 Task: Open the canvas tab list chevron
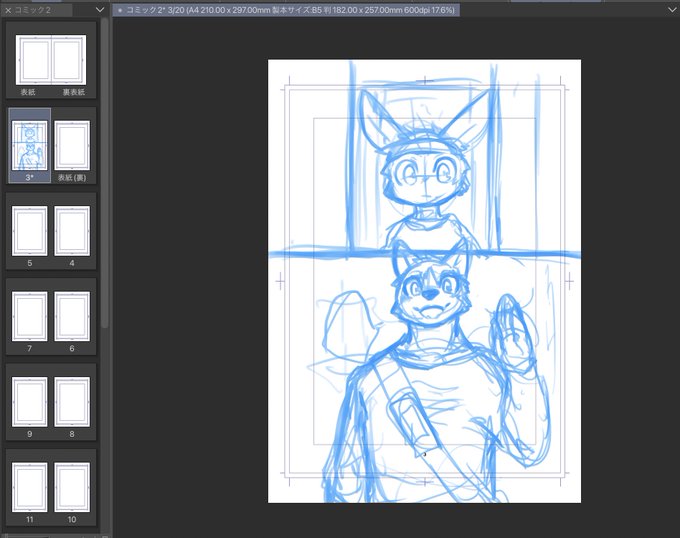[x=672, y=10]
